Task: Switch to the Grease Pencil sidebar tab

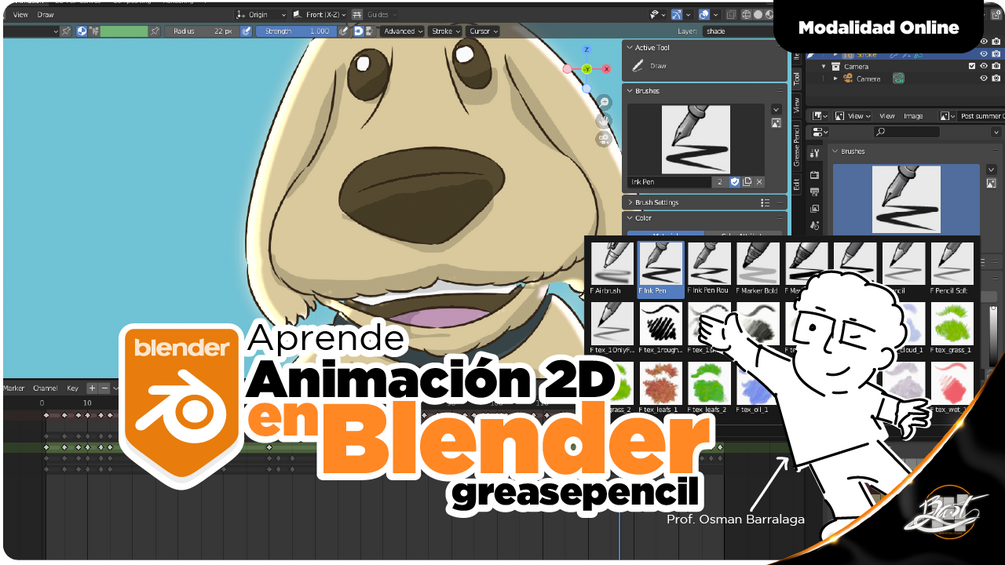Action: click(796, 146)
